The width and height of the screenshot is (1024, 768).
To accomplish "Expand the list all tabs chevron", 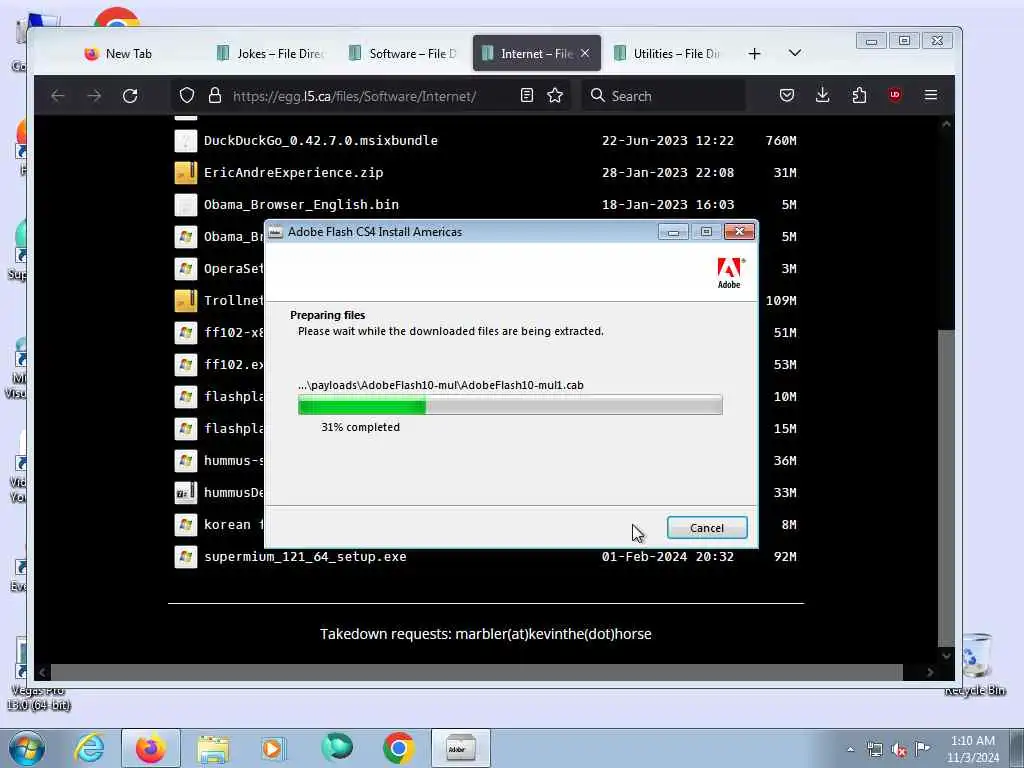I will click(795, 53).
